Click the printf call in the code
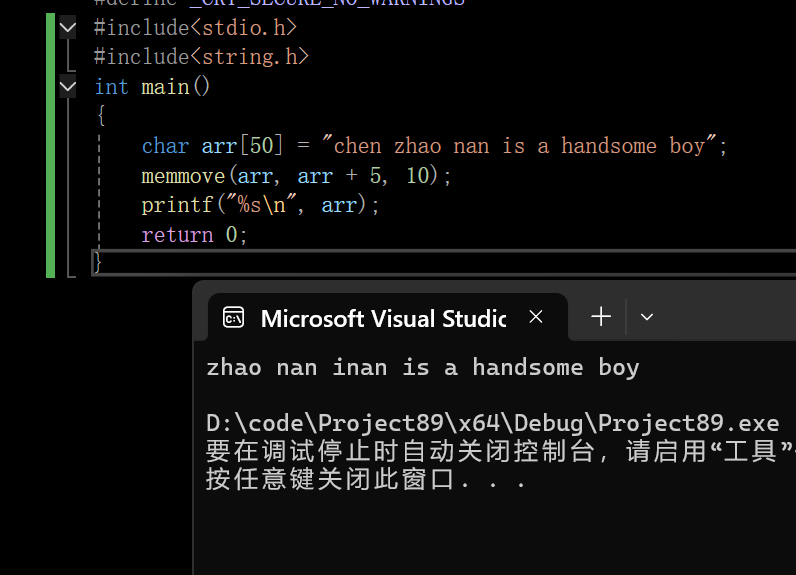Screen dimensions: 796x575 (177, 206)
